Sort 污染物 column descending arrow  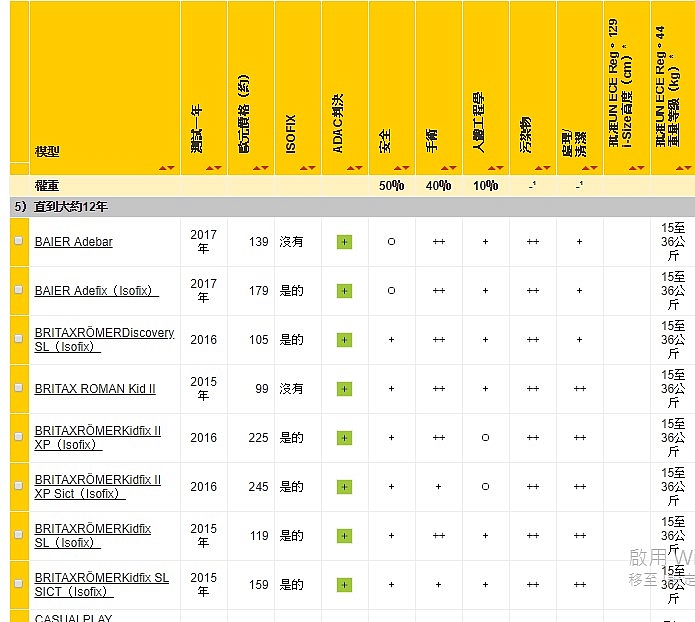pyautogui.click(x=547, y=168)
